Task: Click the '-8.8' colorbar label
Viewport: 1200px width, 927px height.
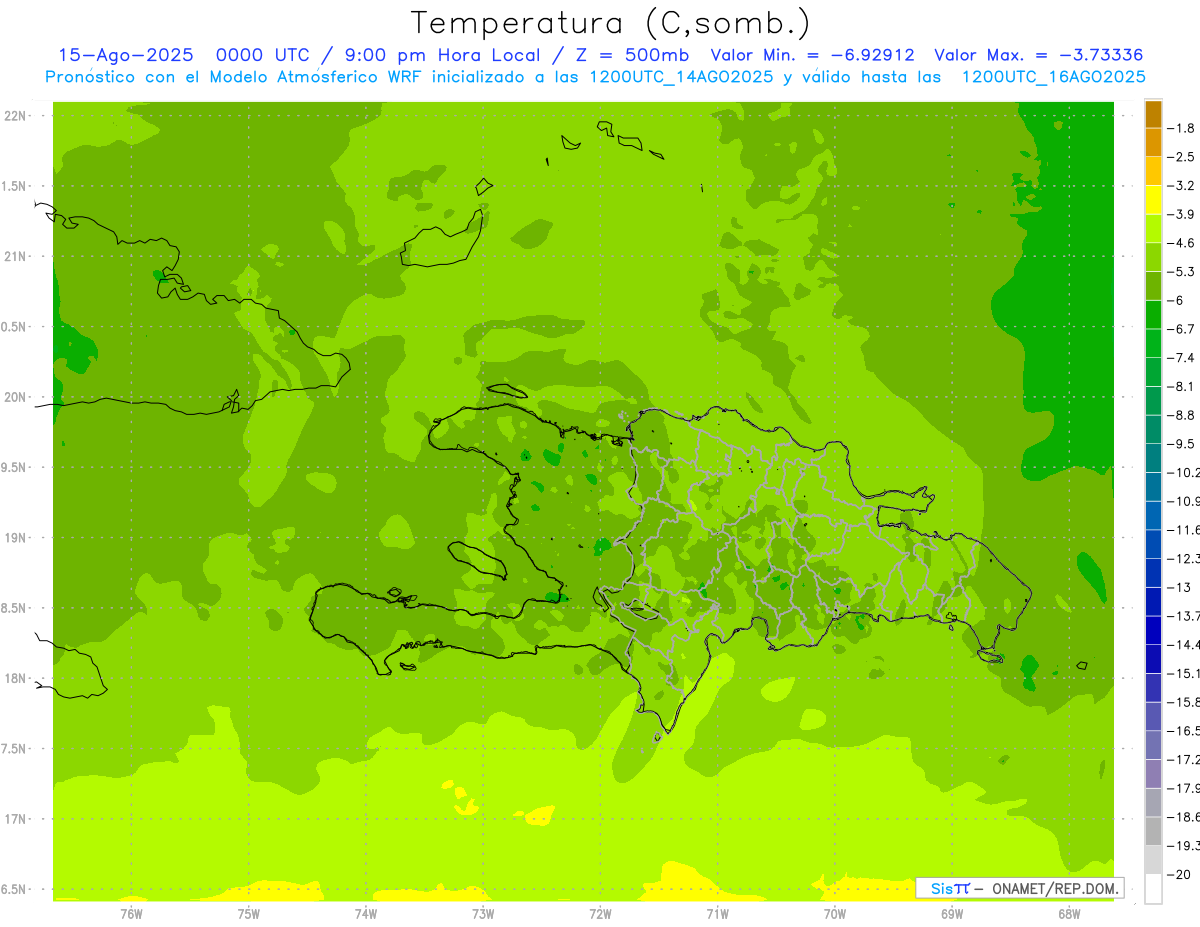Action: (x=1183, y=415)
